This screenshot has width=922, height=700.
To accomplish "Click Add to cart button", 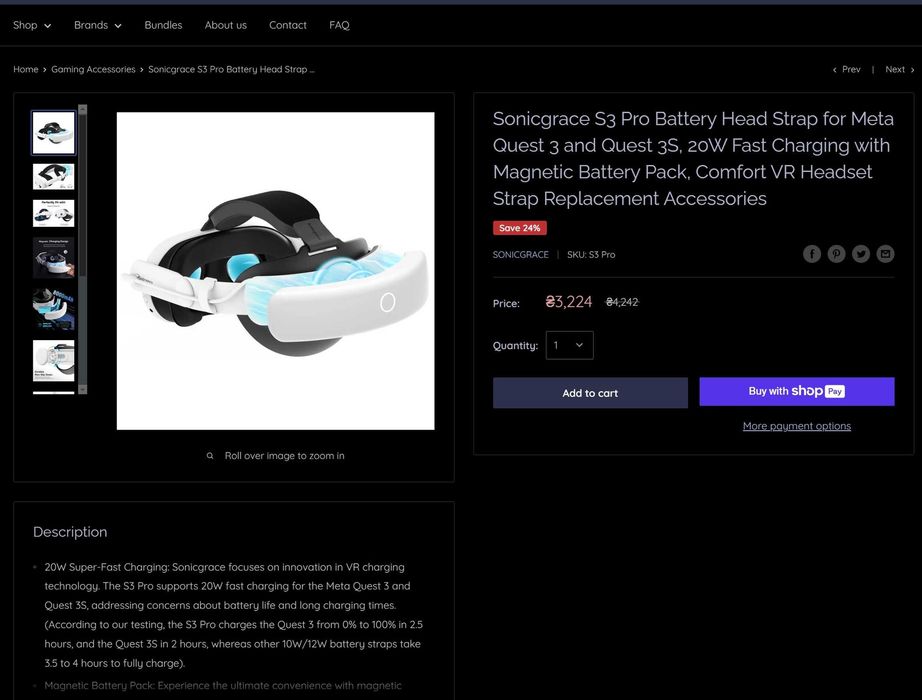I will (590, 393).
